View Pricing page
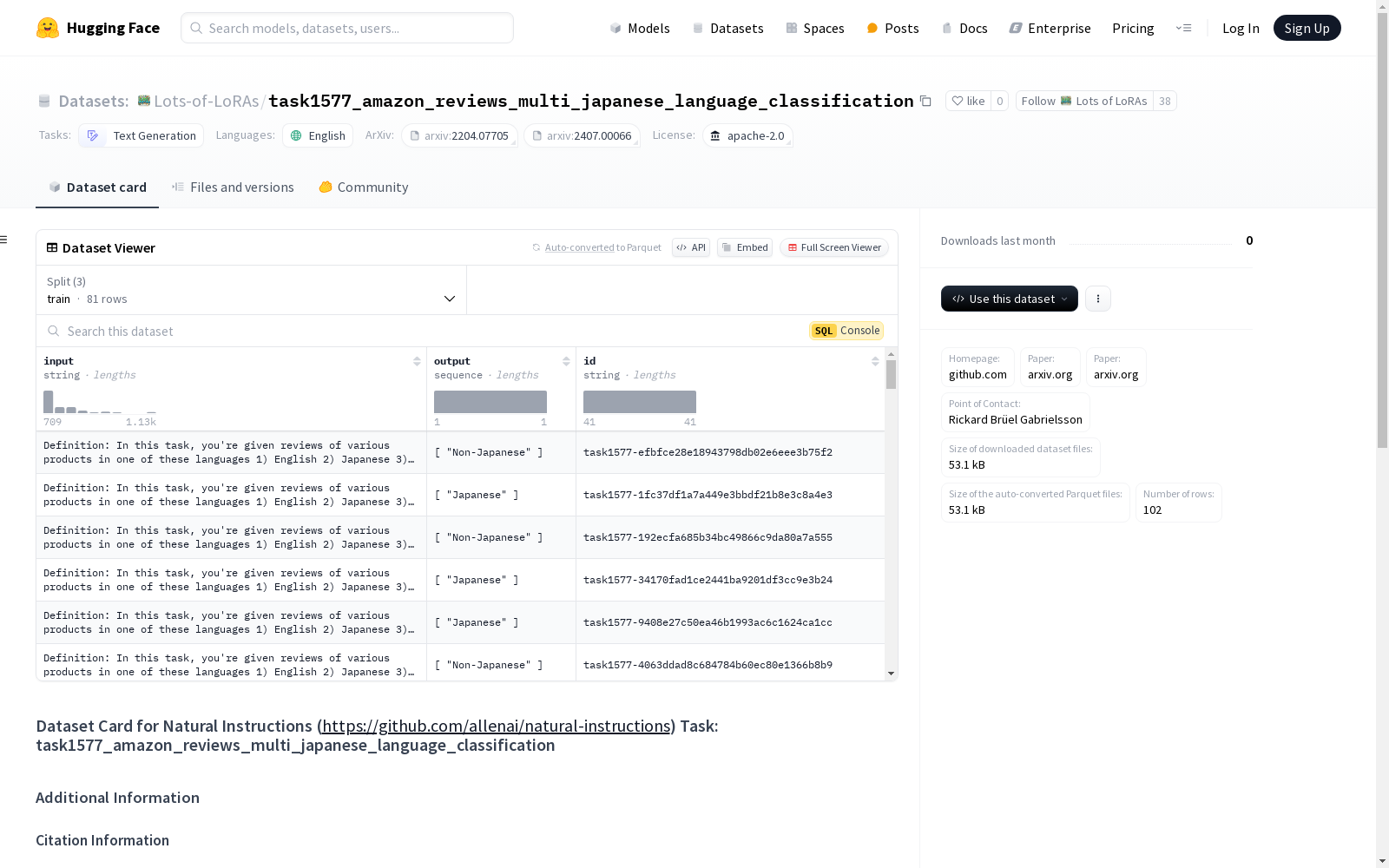The image size is (1389, 868). point(1133,28)
